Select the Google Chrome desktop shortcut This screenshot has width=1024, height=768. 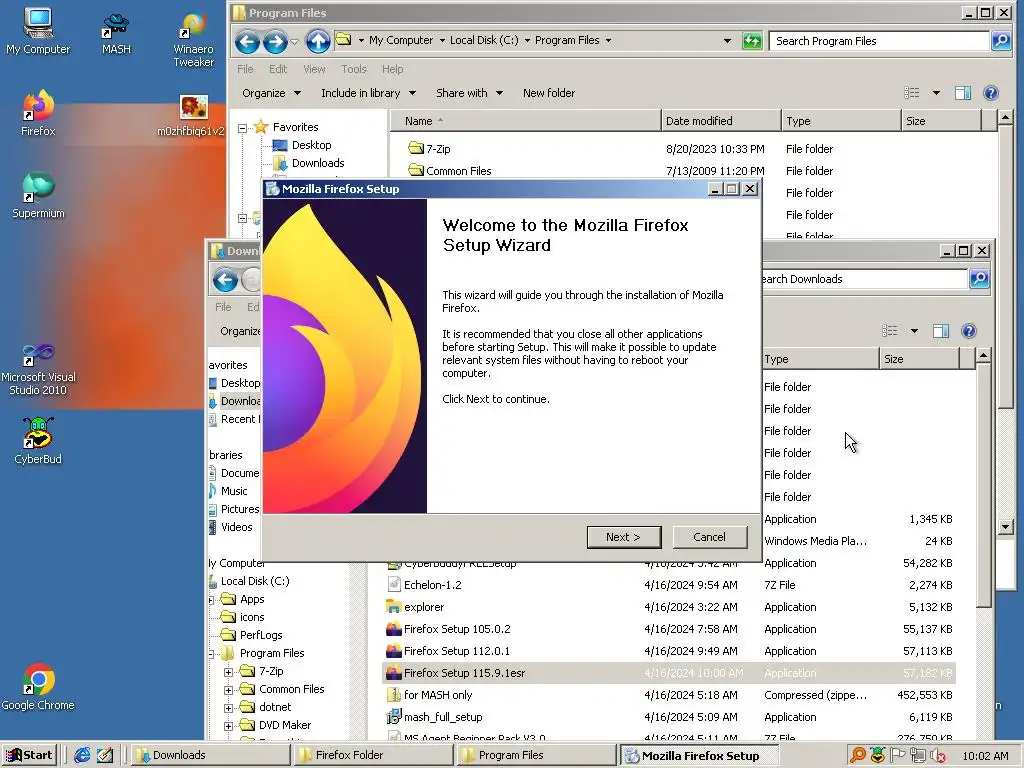(x=38, y=687)
